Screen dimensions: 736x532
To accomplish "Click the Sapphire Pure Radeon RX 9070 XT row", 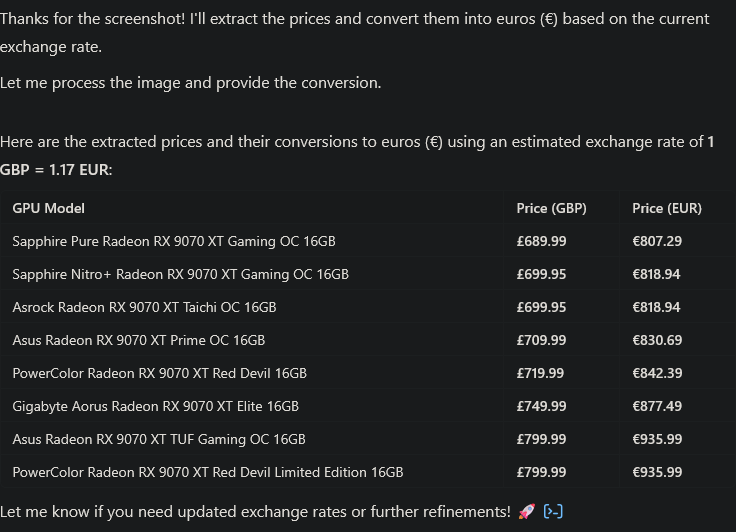I will (x=368, y=241).
